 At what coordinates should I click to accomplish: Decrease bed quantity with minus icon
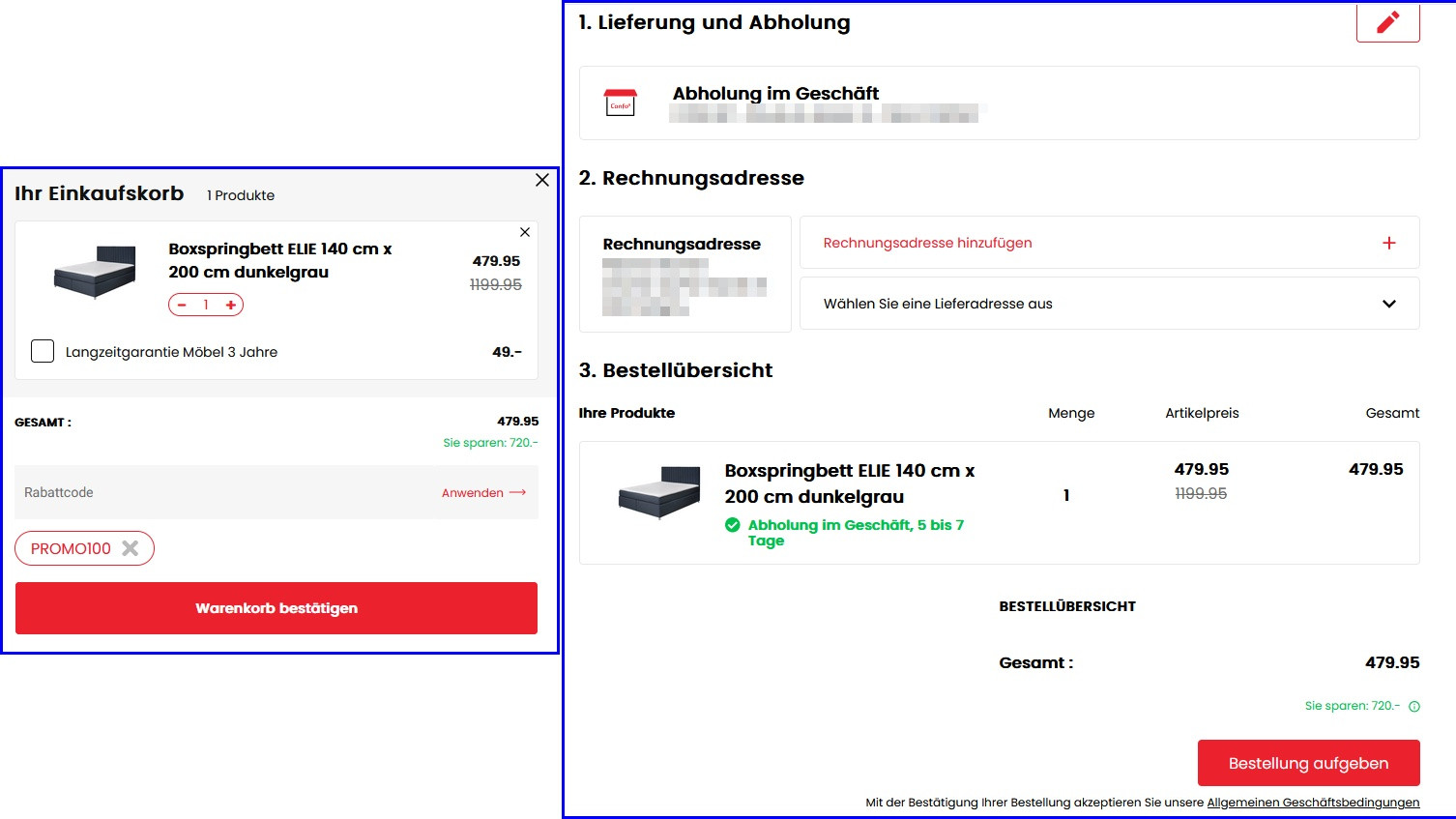(182, 306)
